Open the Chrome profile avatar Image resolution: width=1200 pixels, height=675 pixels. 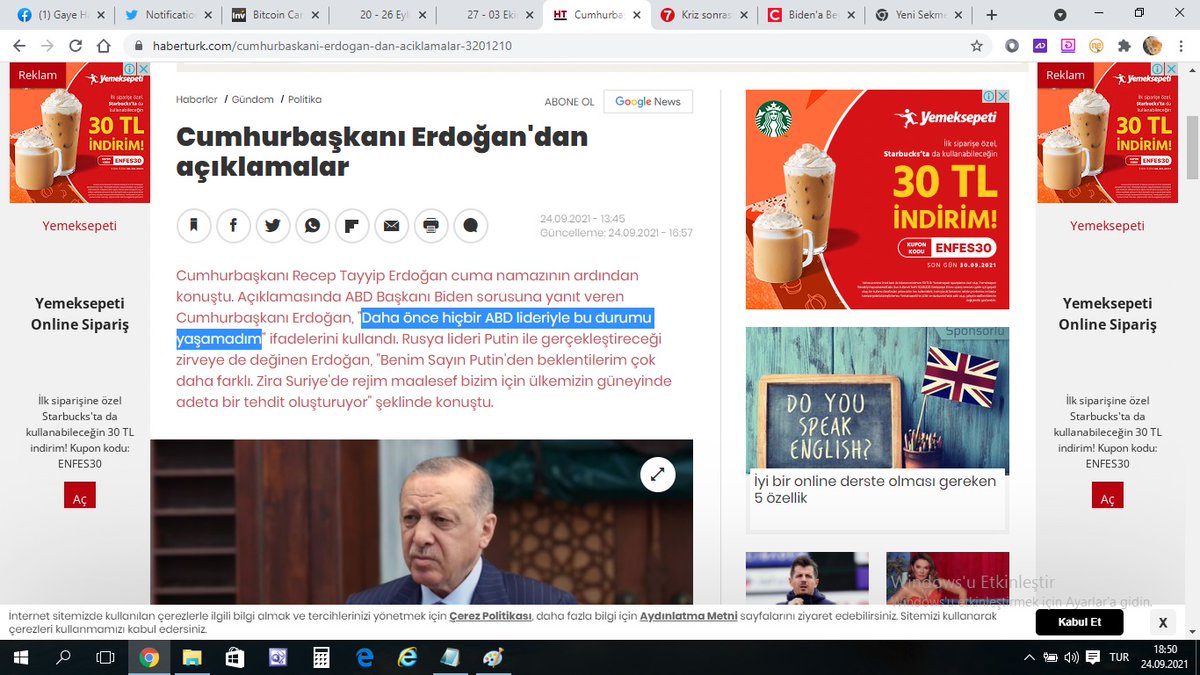pos(1152,46)
